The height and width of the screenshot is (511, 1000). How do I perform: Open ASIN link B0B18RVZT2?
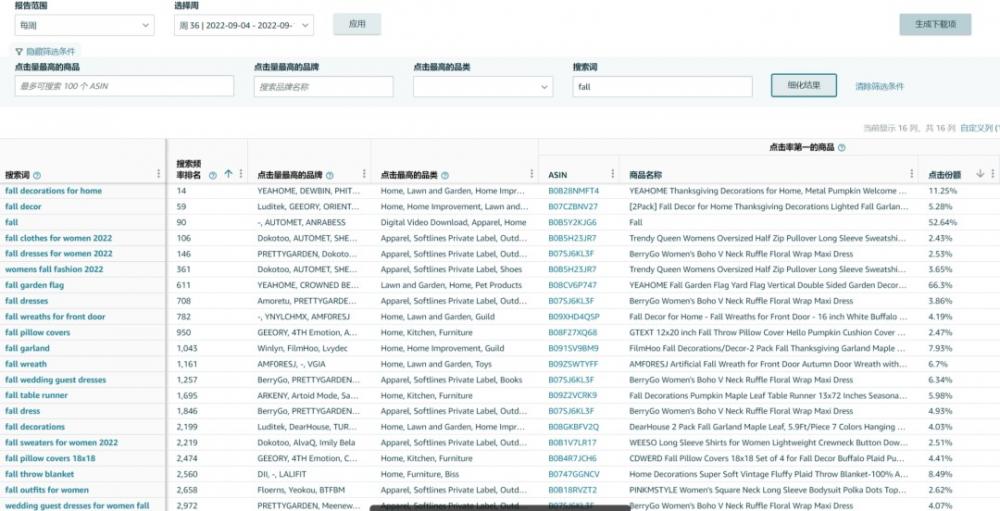[x=573, y=491]
